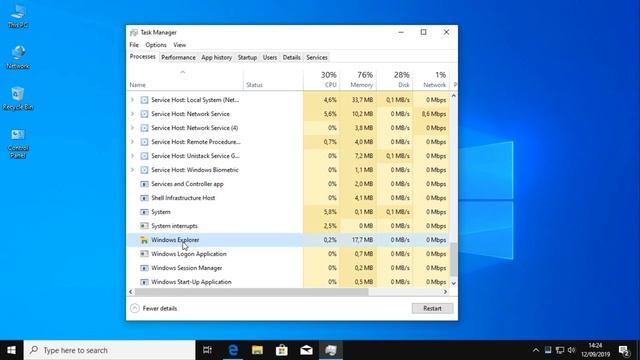Switch to the Services tab
Image resolution: width=640 pixels, height=360 pixels.
tap(317, 58)
